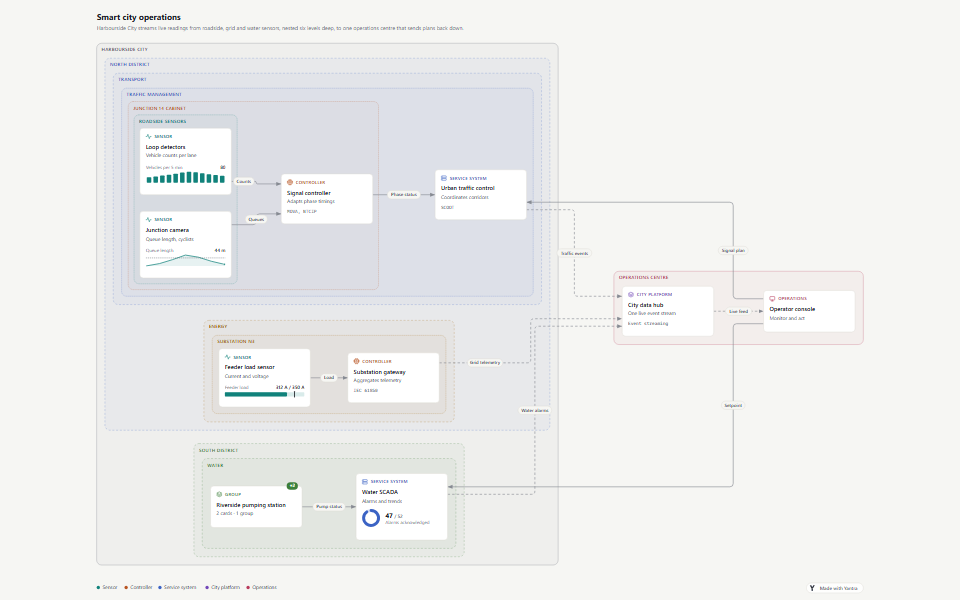Viewport: 960px width, 600px height.
Task: Click the South District group label
Action: 219,450
